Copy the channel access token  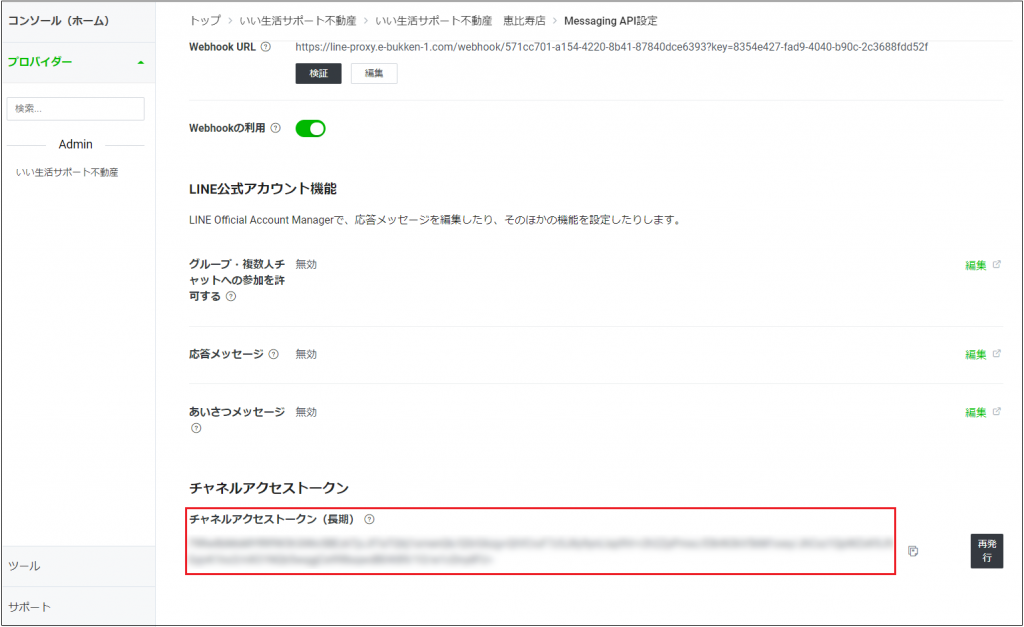913,551
